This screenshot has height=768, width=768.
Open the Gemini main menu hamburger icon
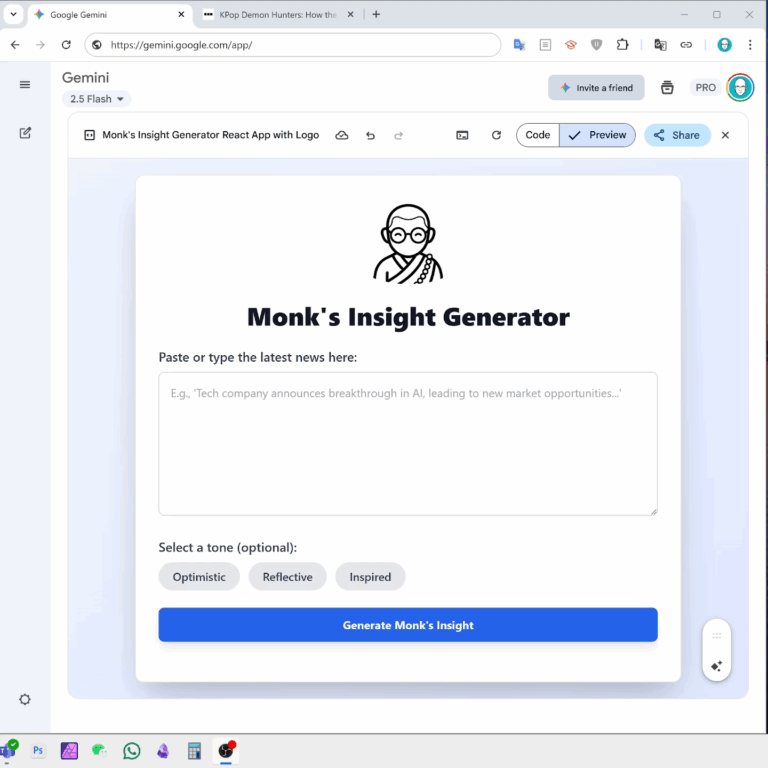pyautogui.click(x=24, y=85)
